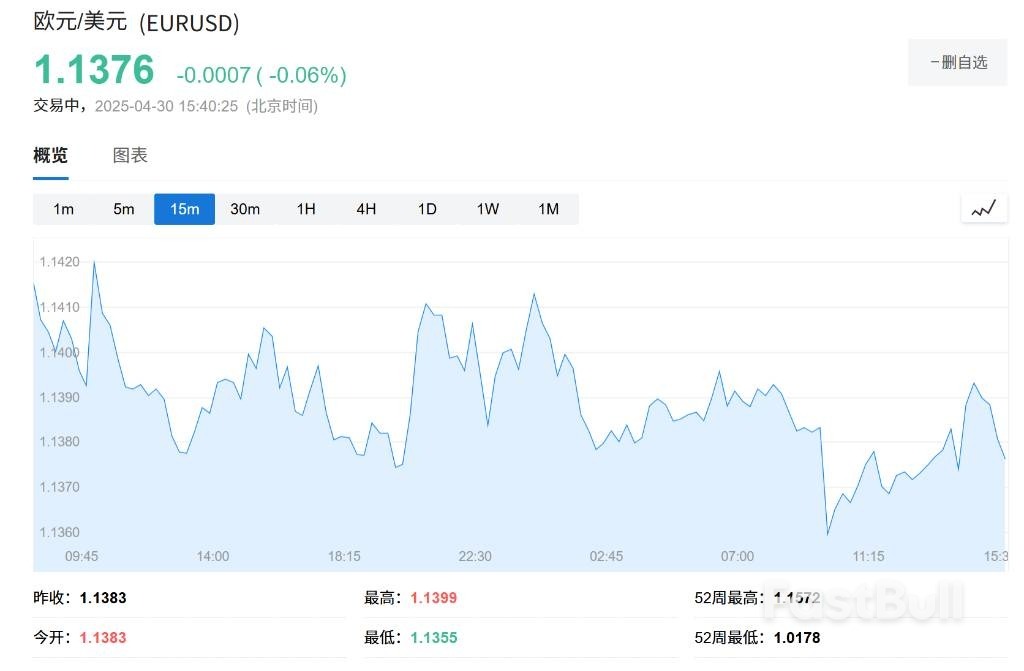Choose the 1D daily interval
The width and height of the screenshot is (1024, 671).
coord(427,209)
